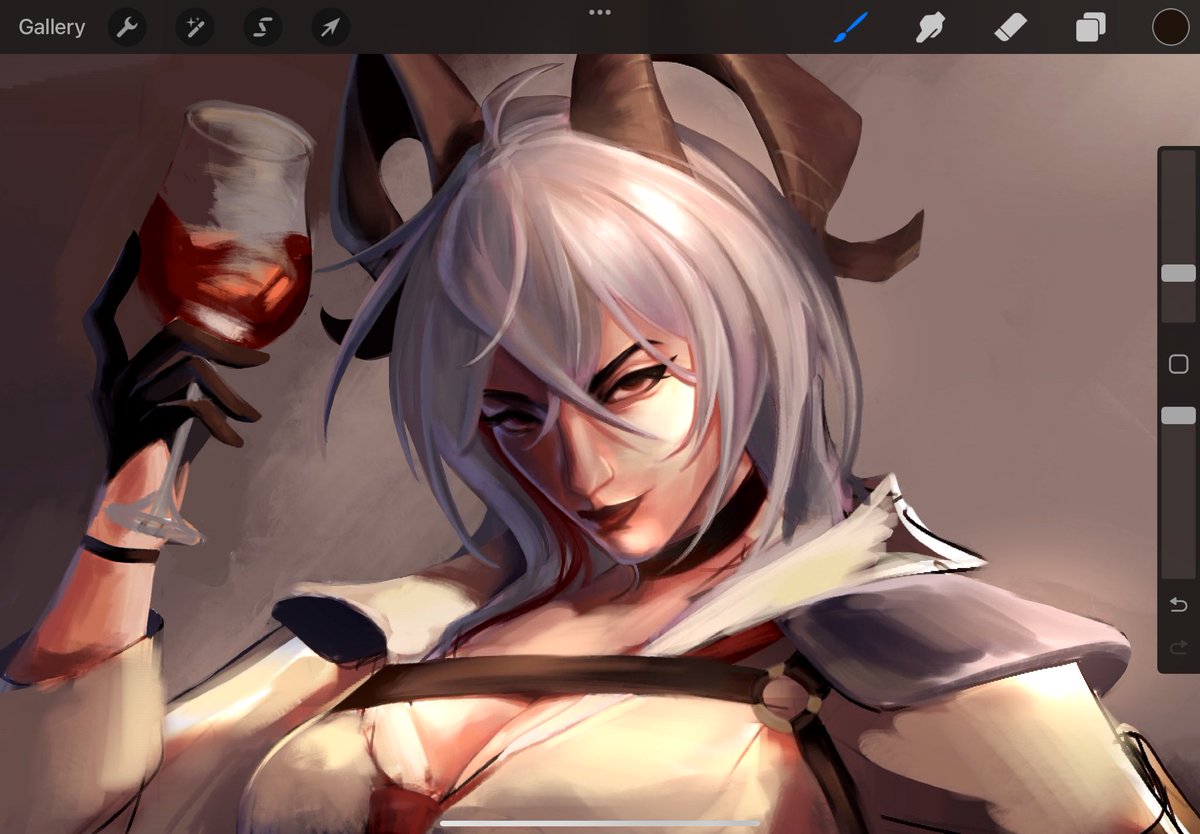This screenshot has height=834, width=1200.
Task: Tap the home indicator bar
Action: tap(600, 823)
